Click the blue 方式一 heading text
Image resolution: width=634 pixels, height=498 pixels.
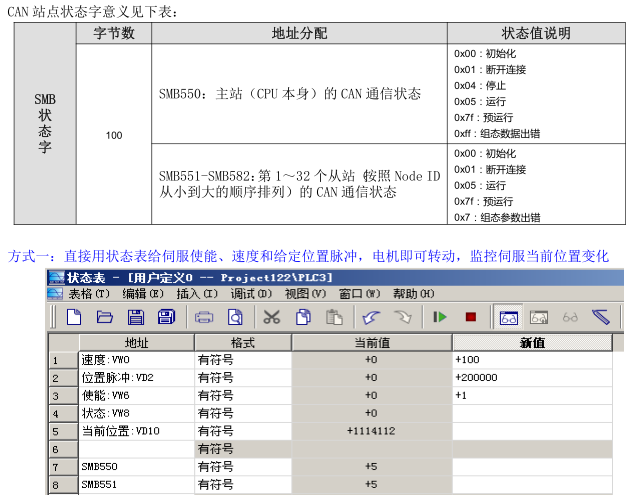pos(308,256)
